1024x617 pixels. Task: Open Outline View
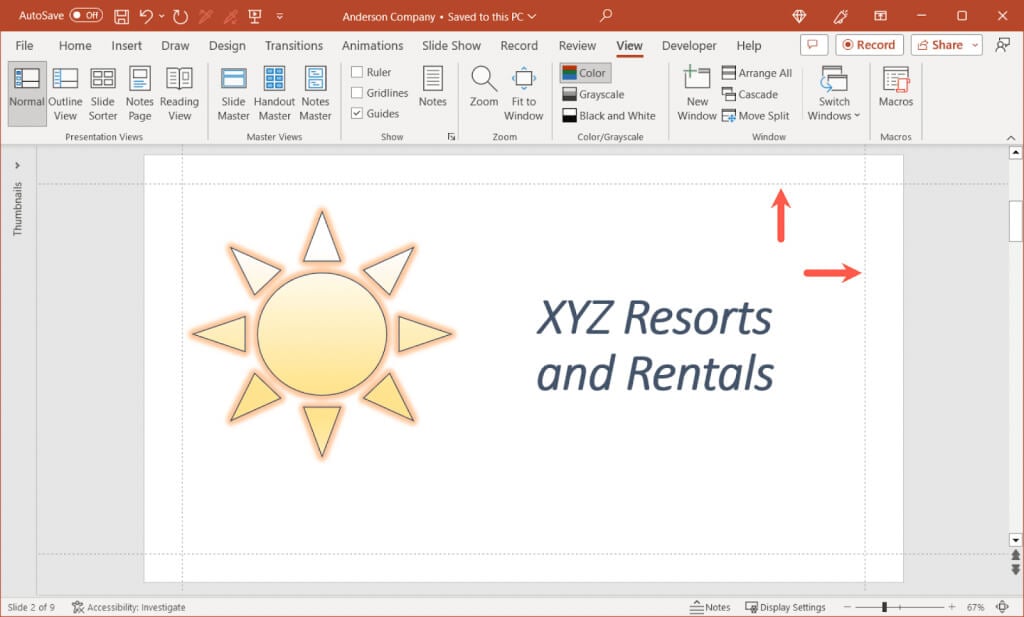coord(65,94)
